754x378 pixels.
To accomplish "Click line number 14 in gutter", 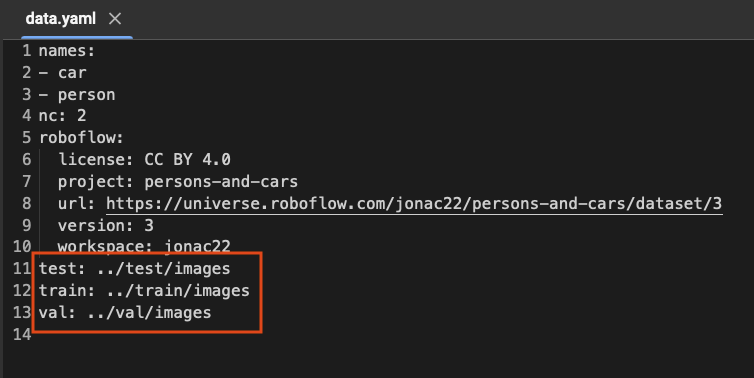I will pos(22,334).
